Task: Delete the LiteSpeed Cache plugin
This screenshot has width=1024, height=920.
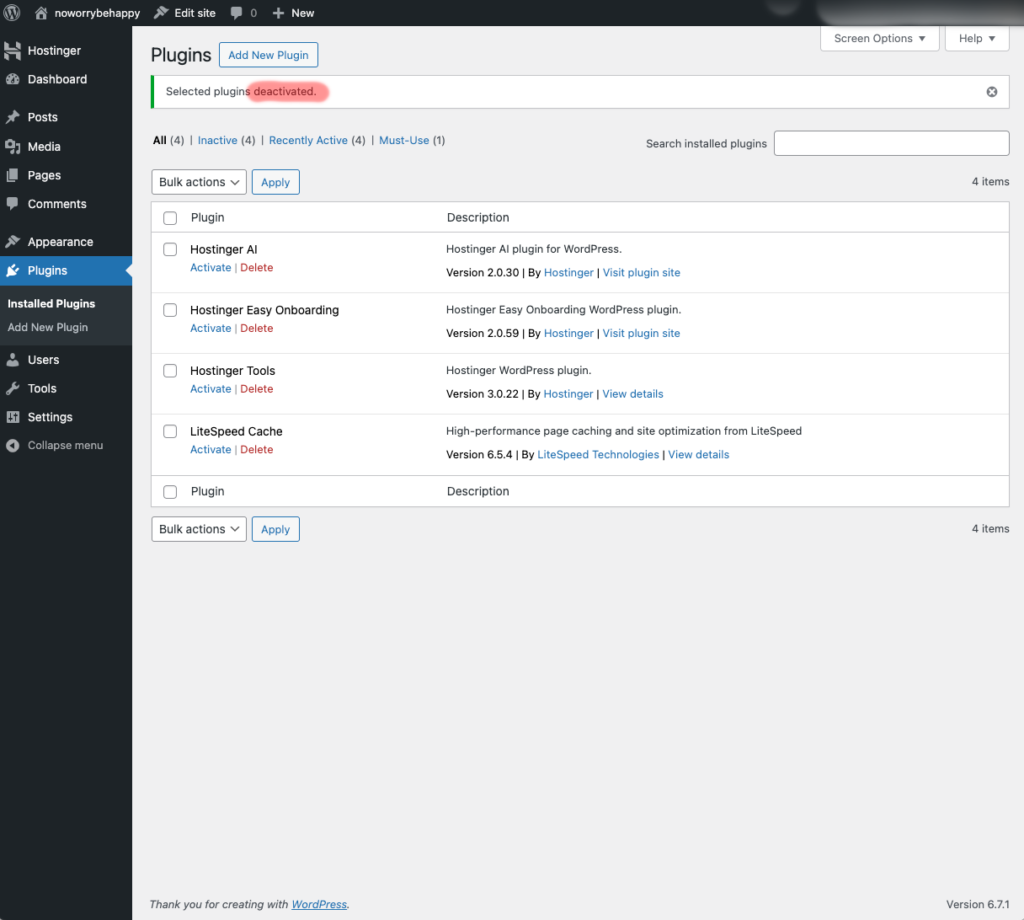Action: 256,449
